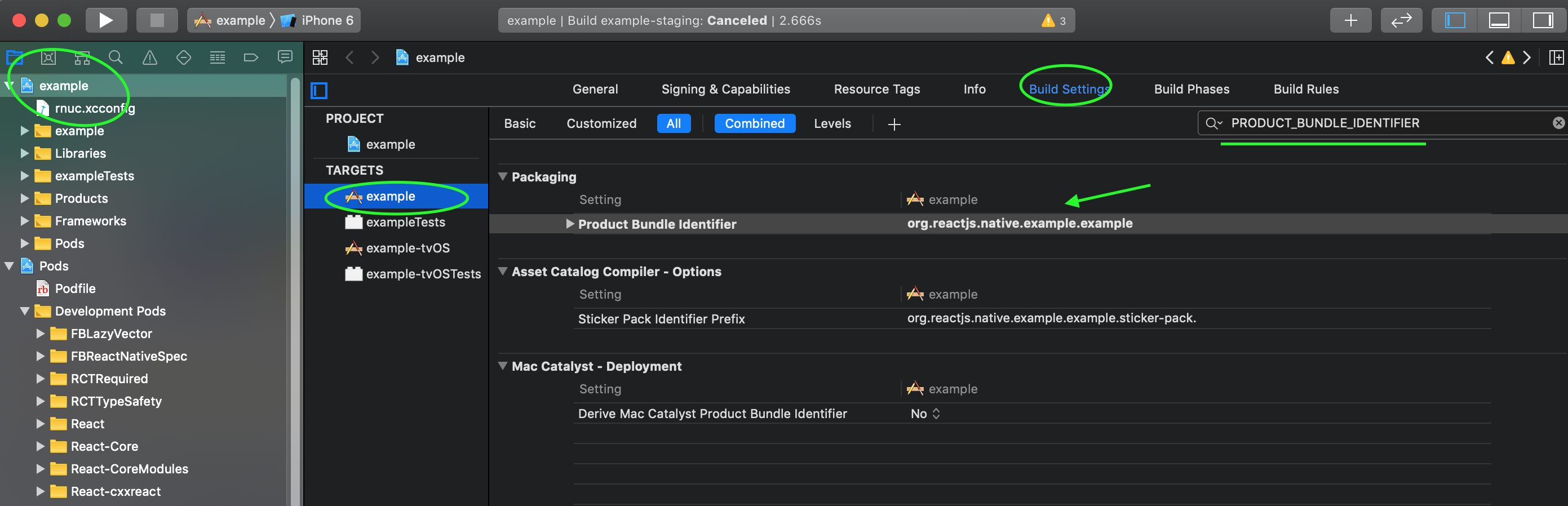Add an editor on the right
The width and height of the screenshot is (1568, 506).
1556,58
